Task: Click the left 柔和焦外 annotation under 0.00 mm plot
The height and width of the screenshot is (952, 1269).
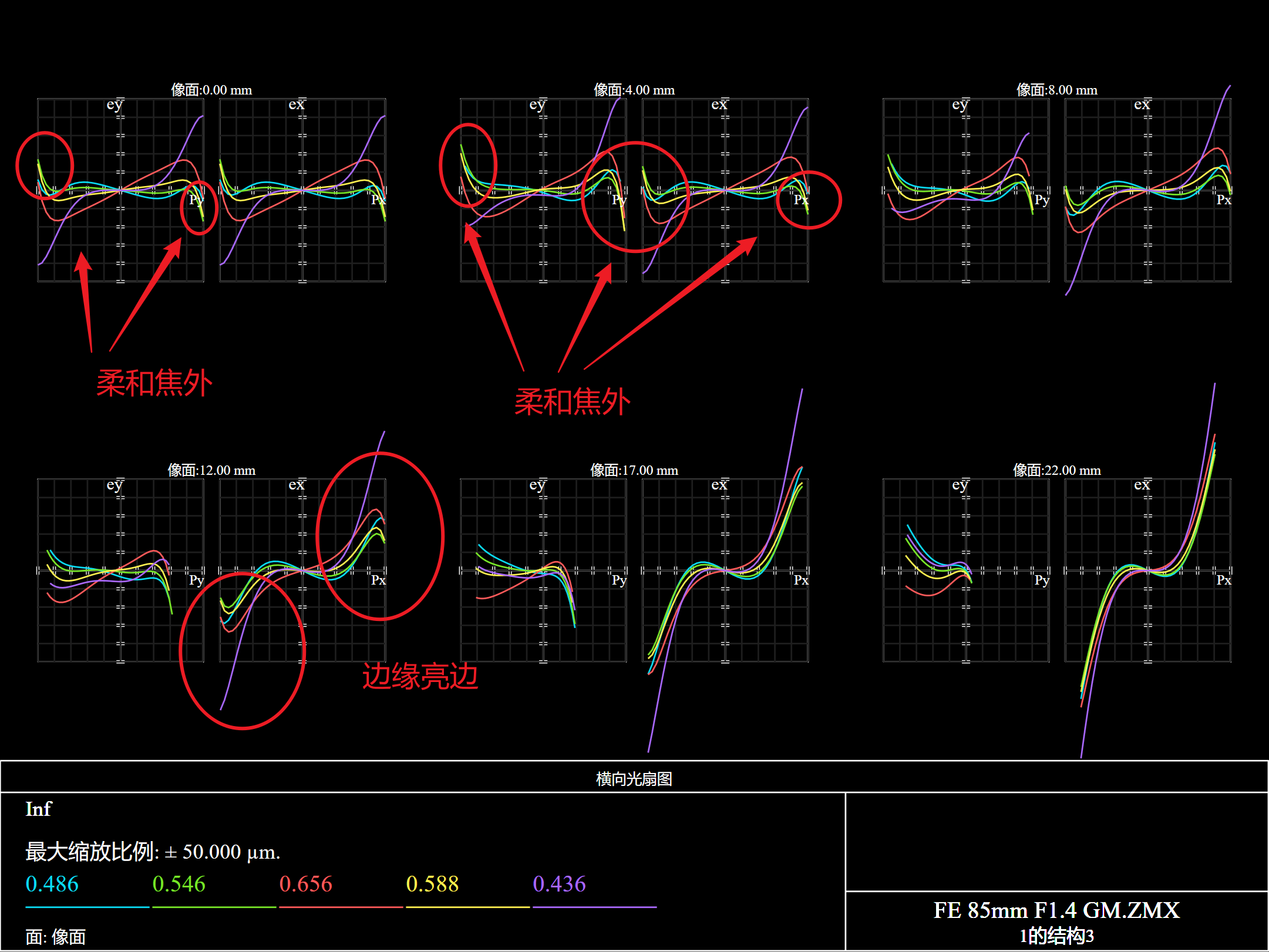Action: coord(154,383)
